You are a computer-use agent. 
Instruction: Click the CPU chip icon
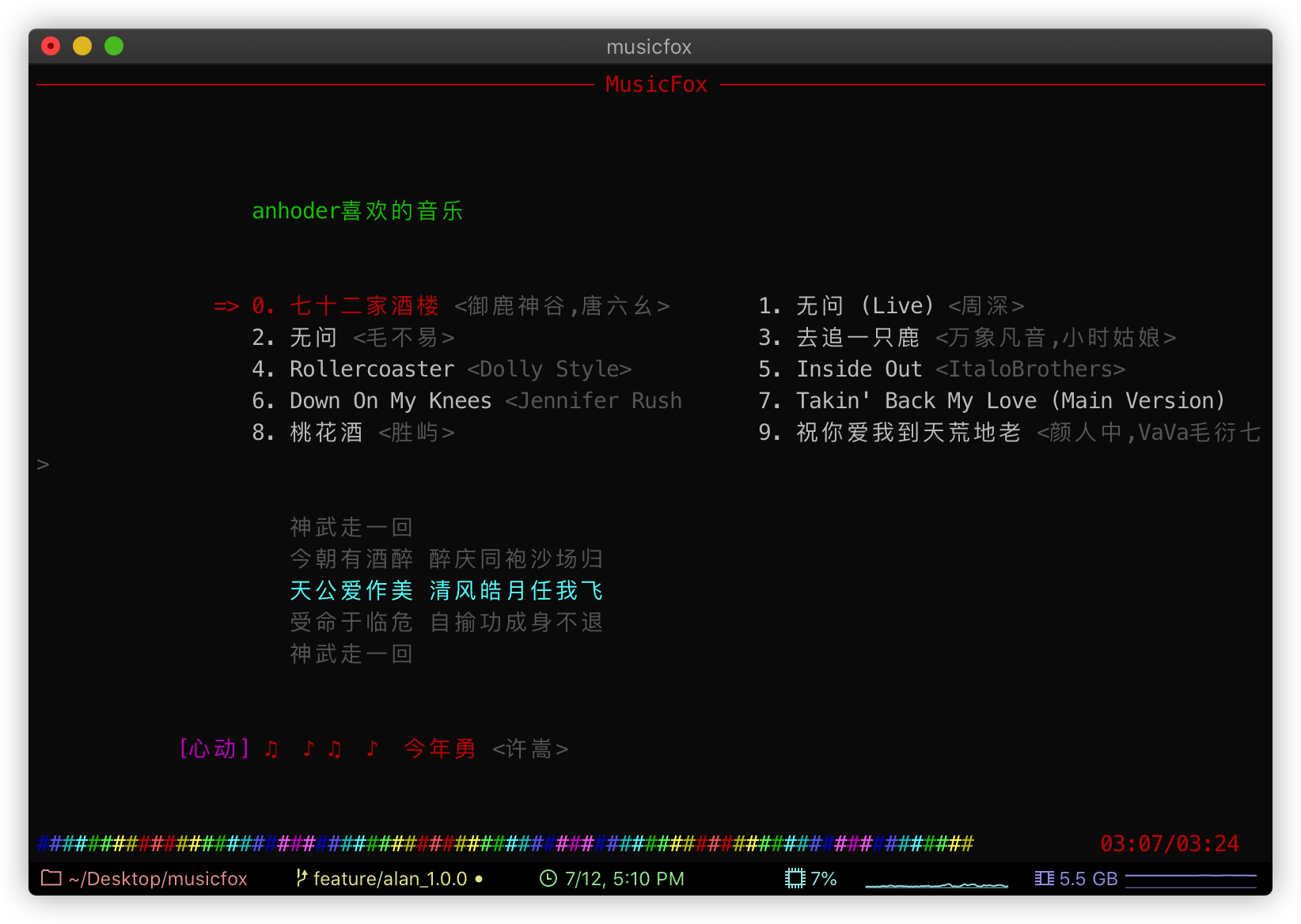795,878
